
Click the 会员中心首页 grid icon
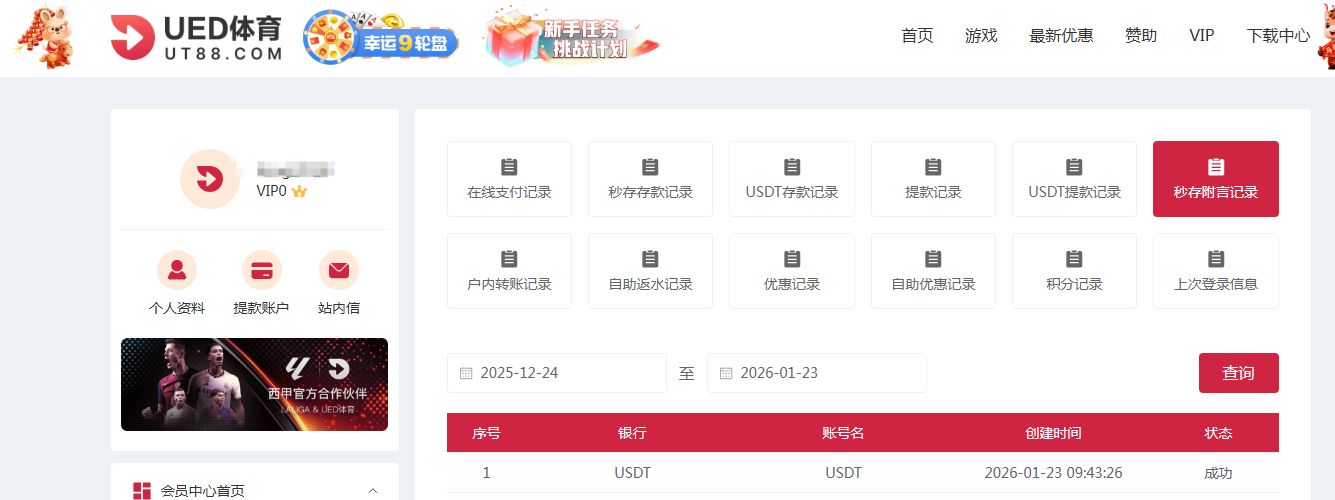(x=142, y=491)
